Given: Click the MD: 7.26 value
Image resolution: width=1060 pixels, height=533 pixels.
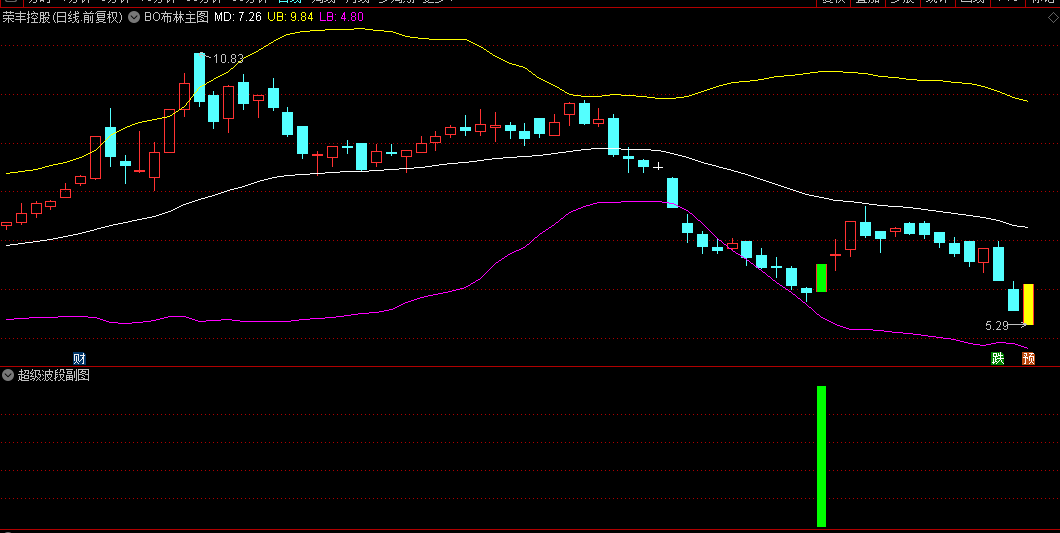Looking at the screenshot, I should tap(238, 18).
